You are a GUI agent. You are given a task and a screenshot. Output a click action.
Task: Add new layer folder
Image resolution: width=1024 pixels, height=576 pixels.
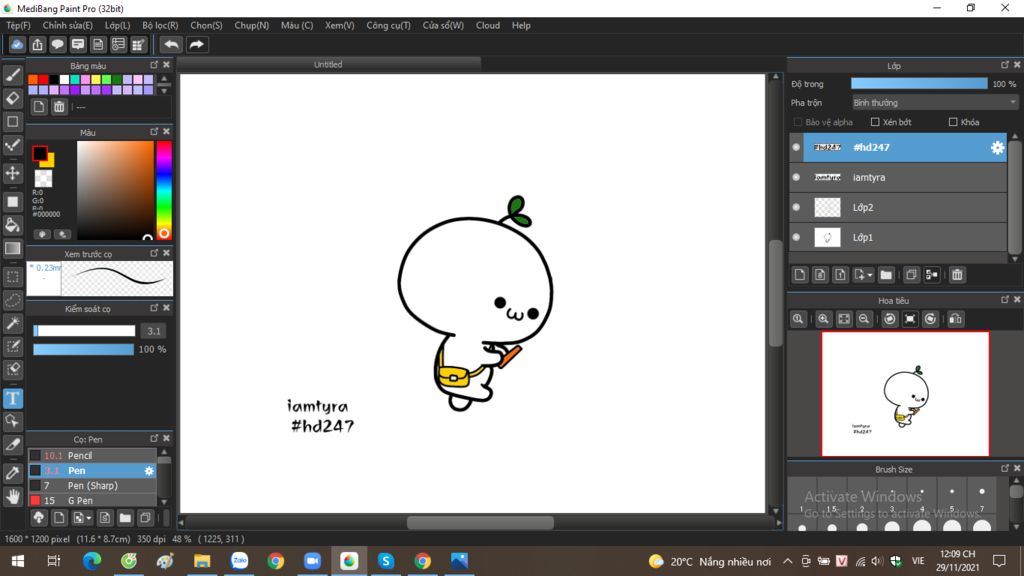(x=886, y=275)
